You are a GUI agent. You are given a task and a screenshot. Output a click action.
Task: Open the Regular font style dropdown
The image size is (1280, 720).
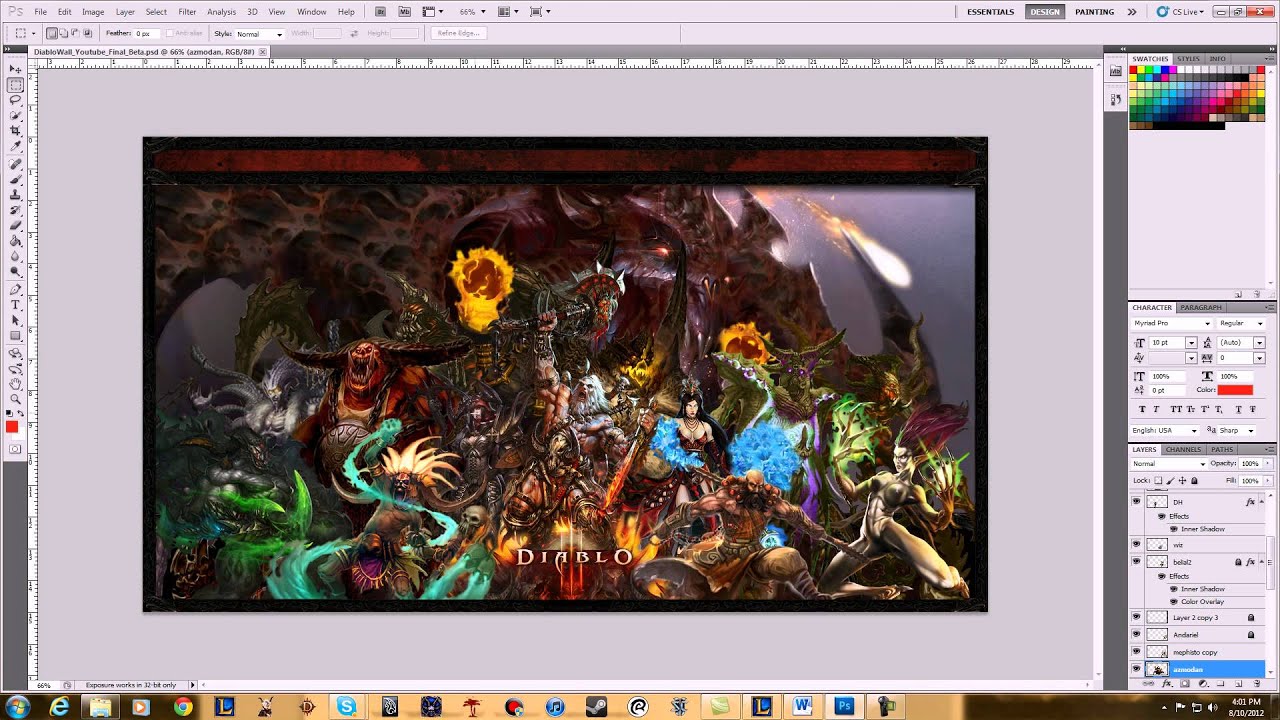tap(1241, 323)
